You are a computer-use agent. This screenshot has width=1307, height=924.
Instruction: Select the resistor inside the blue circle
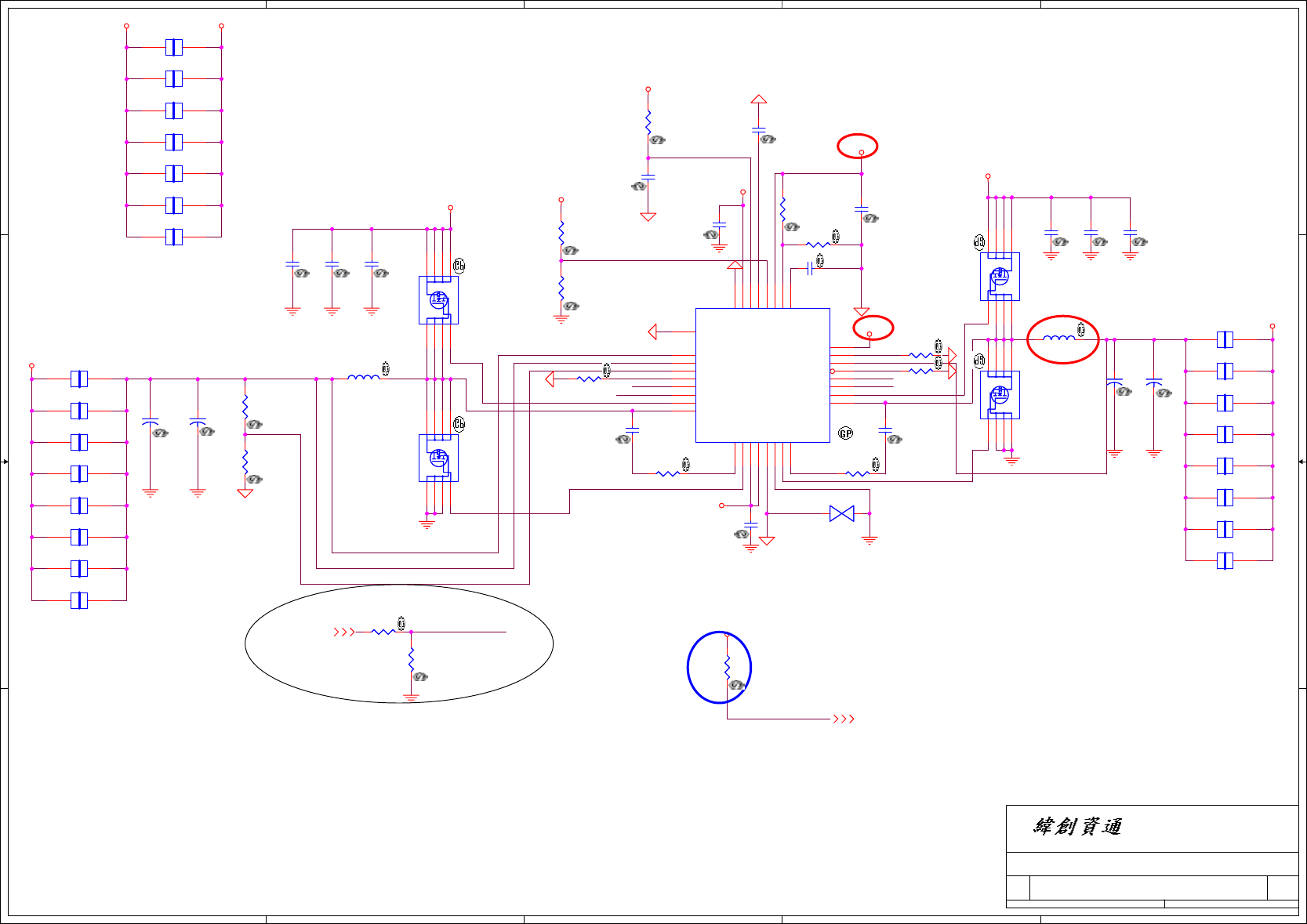tap(727, 667)
